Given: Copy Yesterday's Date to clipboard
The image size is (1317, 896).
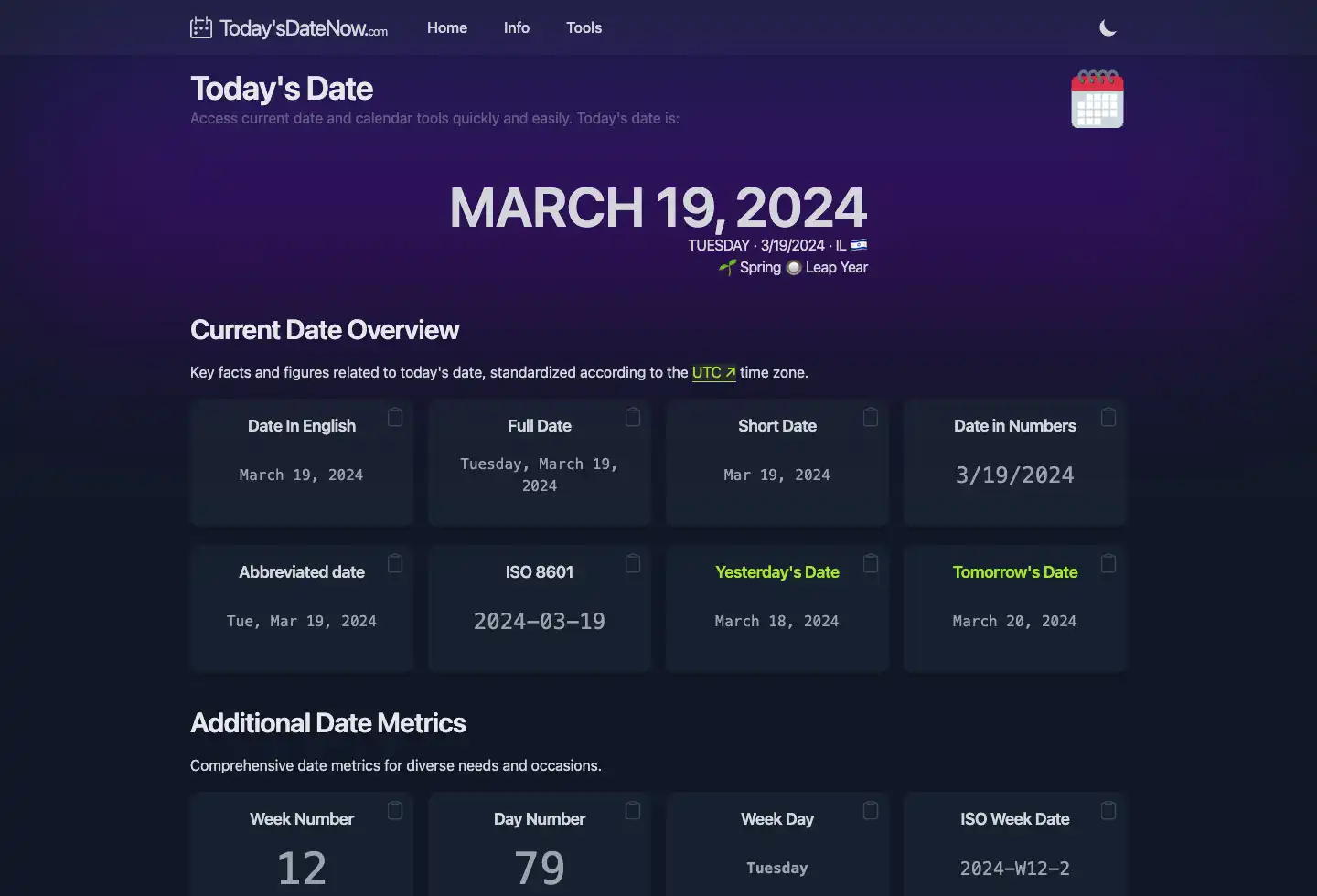Looking at the screenshot, I should click(871, 563).
